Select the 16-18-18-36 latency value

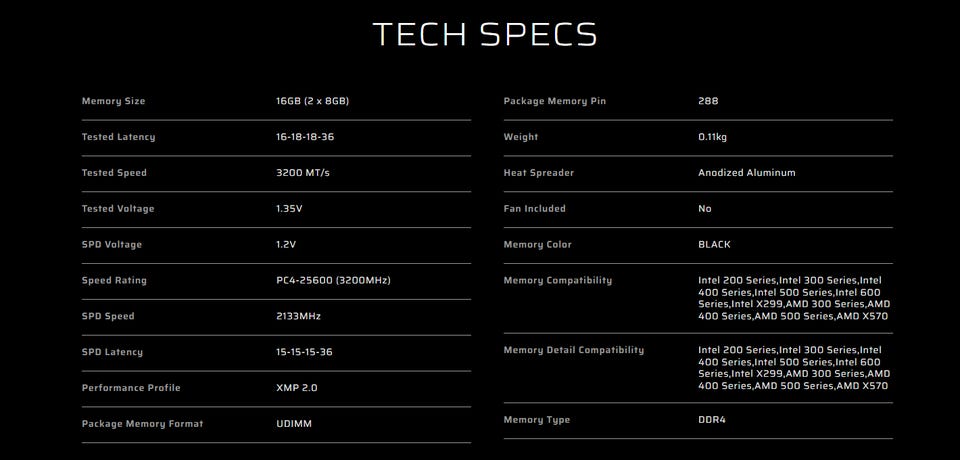coord(305,137)
